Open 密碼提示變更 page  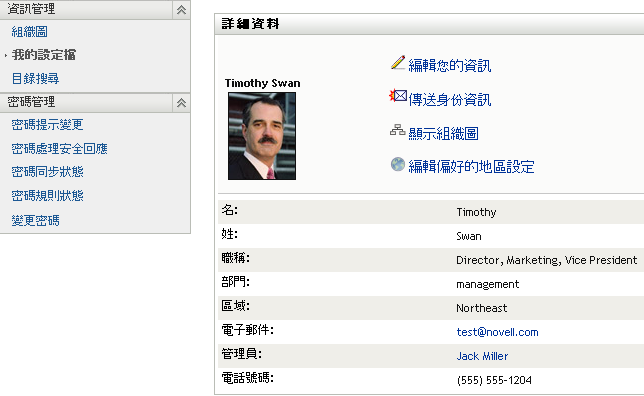click(x=47, y=124)
